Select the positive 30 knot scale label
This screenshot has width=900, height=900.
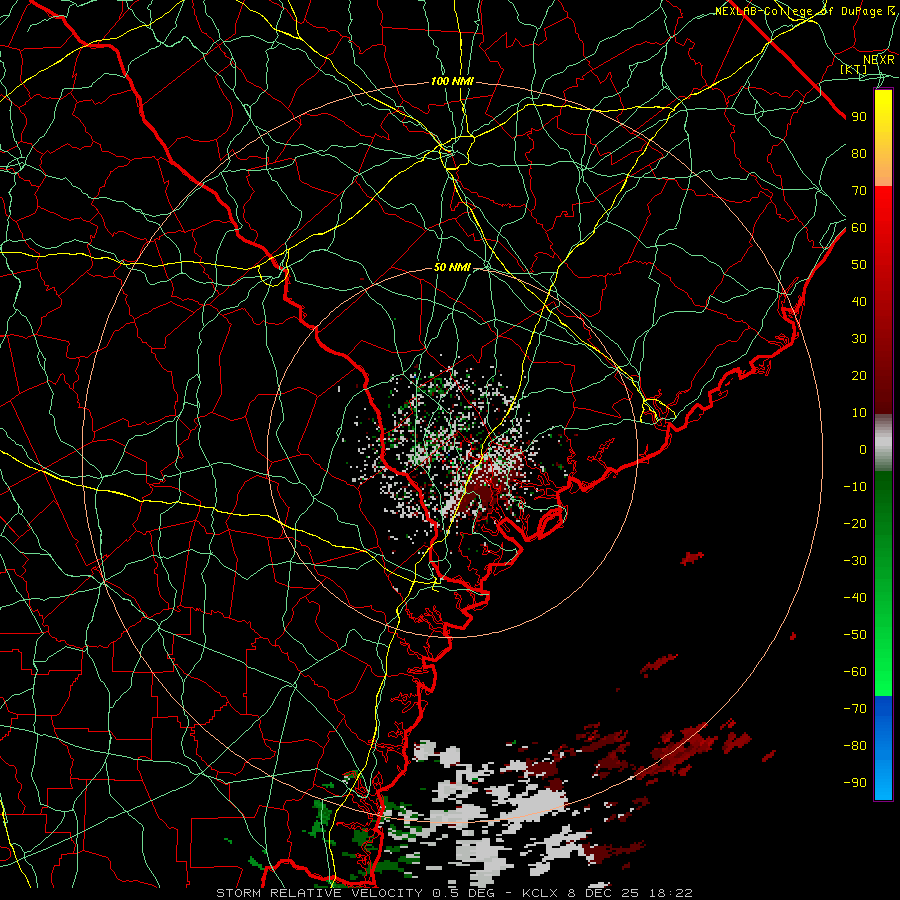859,339
